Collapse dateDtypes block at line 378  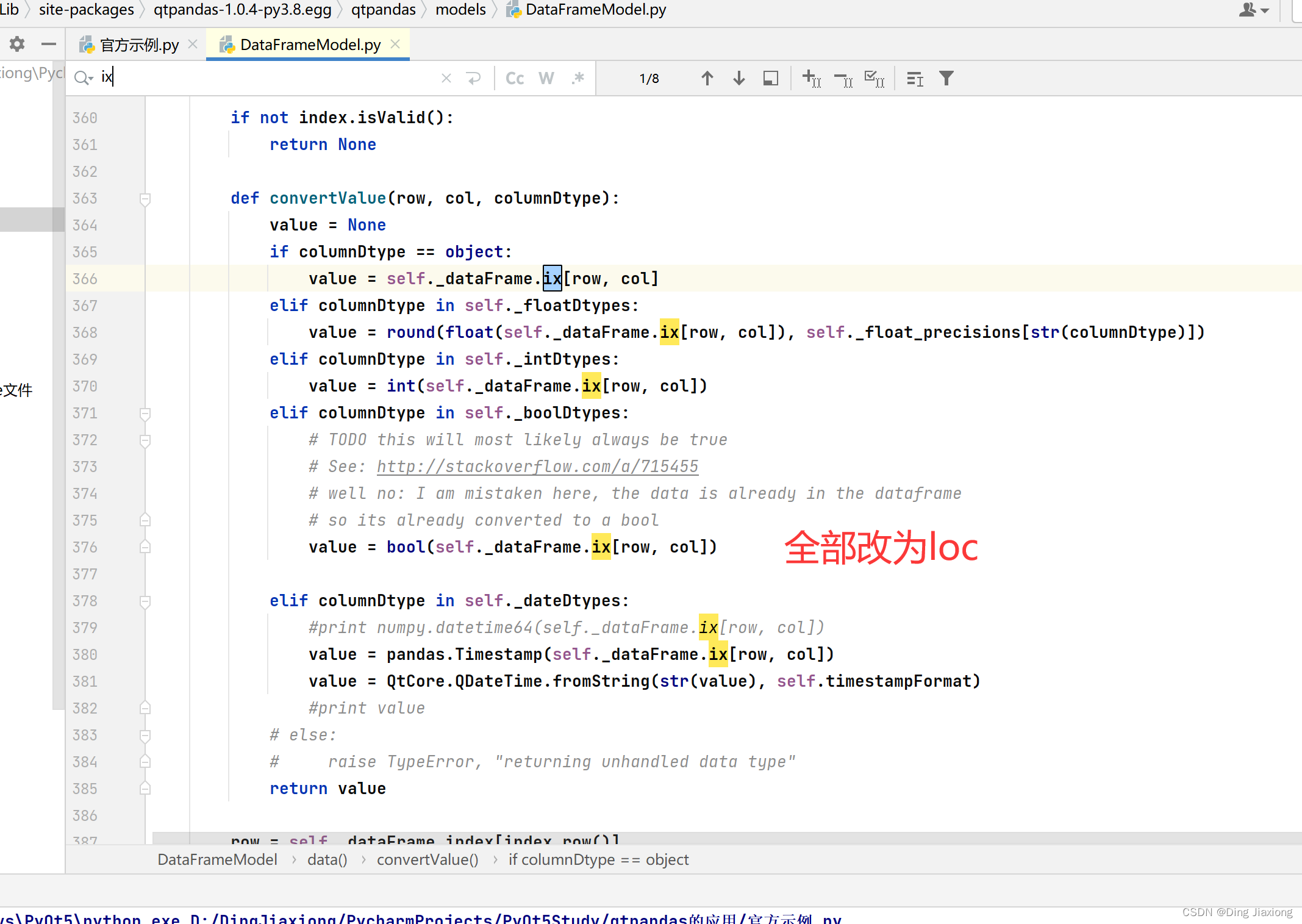(145, 601)
